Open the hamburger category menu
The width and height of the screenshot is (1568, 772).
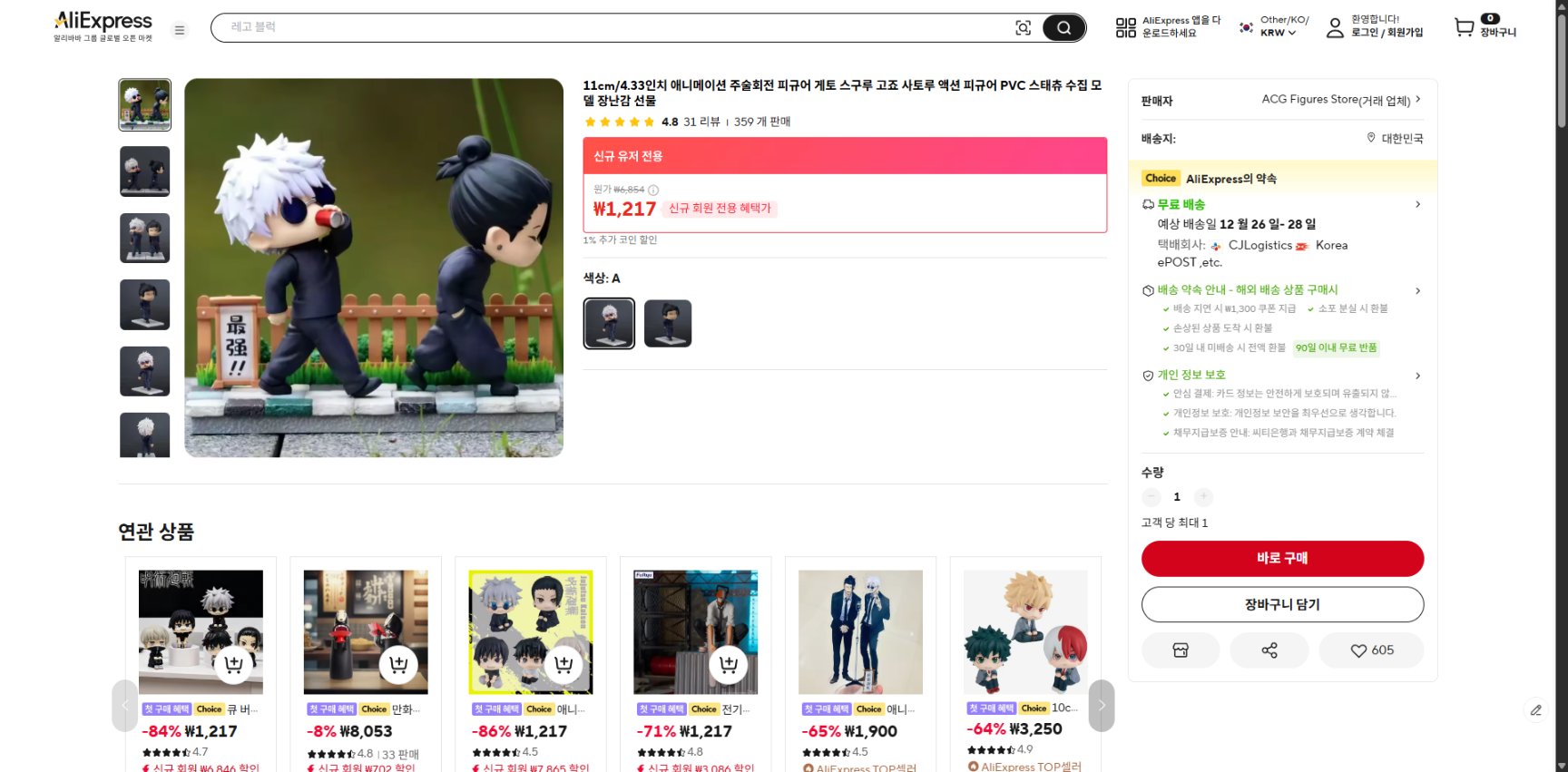pos(180,30)
